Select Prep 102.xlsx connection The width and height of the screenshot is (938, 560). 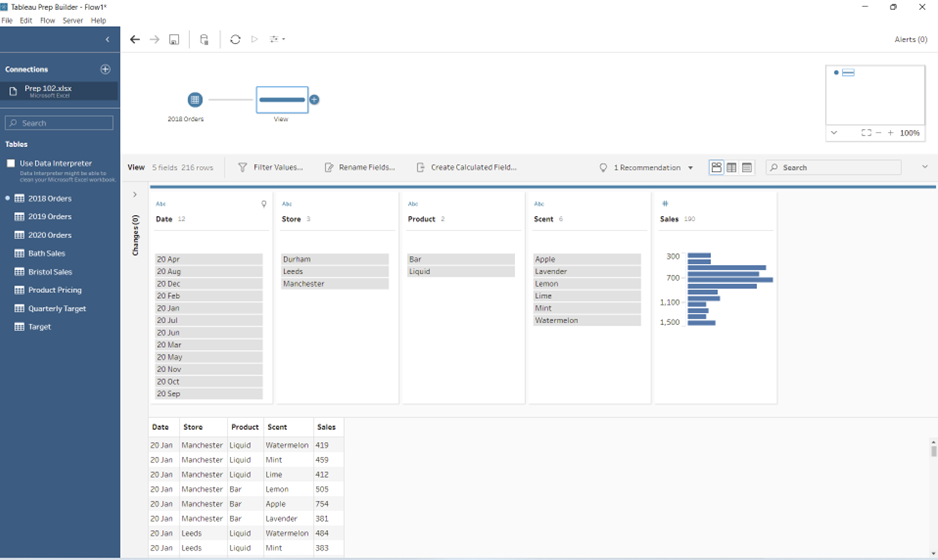(60, 91)
